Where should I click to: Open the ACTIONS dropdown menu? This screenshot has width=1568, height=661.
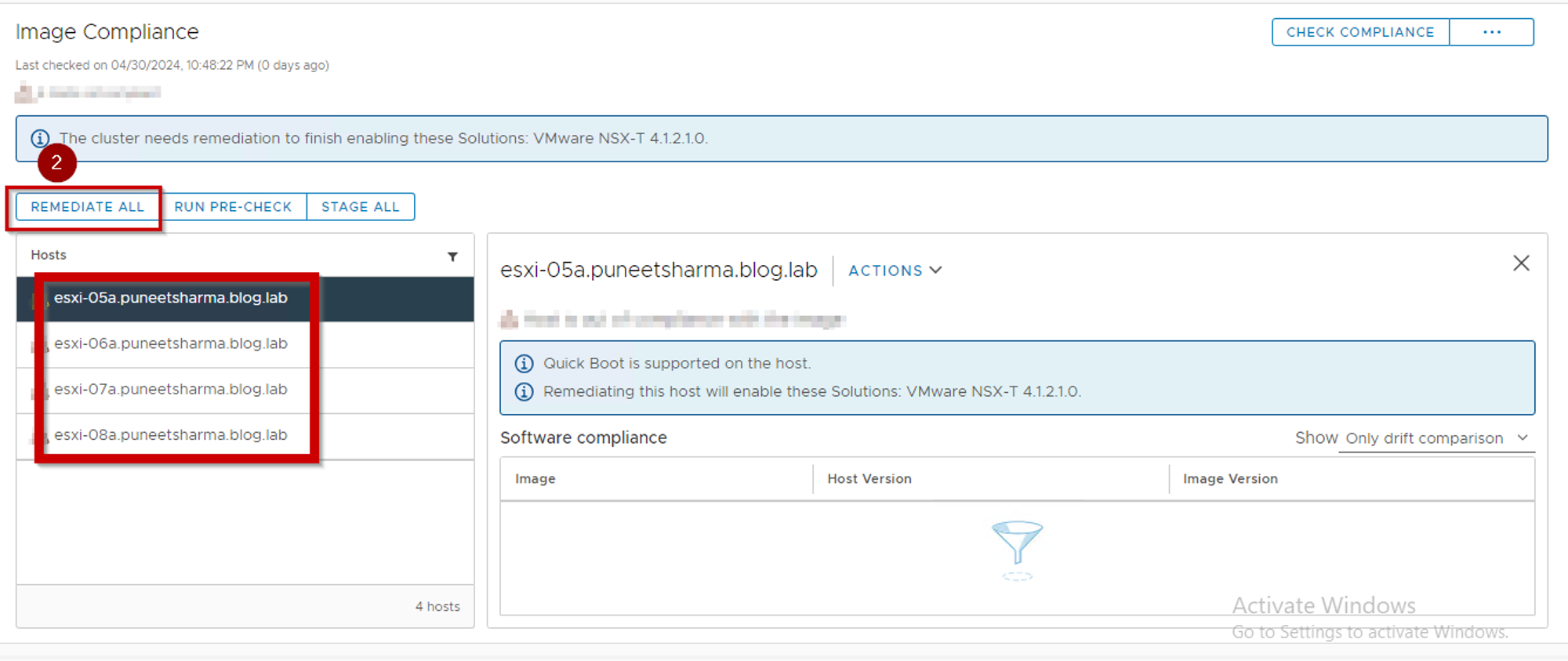895,271
